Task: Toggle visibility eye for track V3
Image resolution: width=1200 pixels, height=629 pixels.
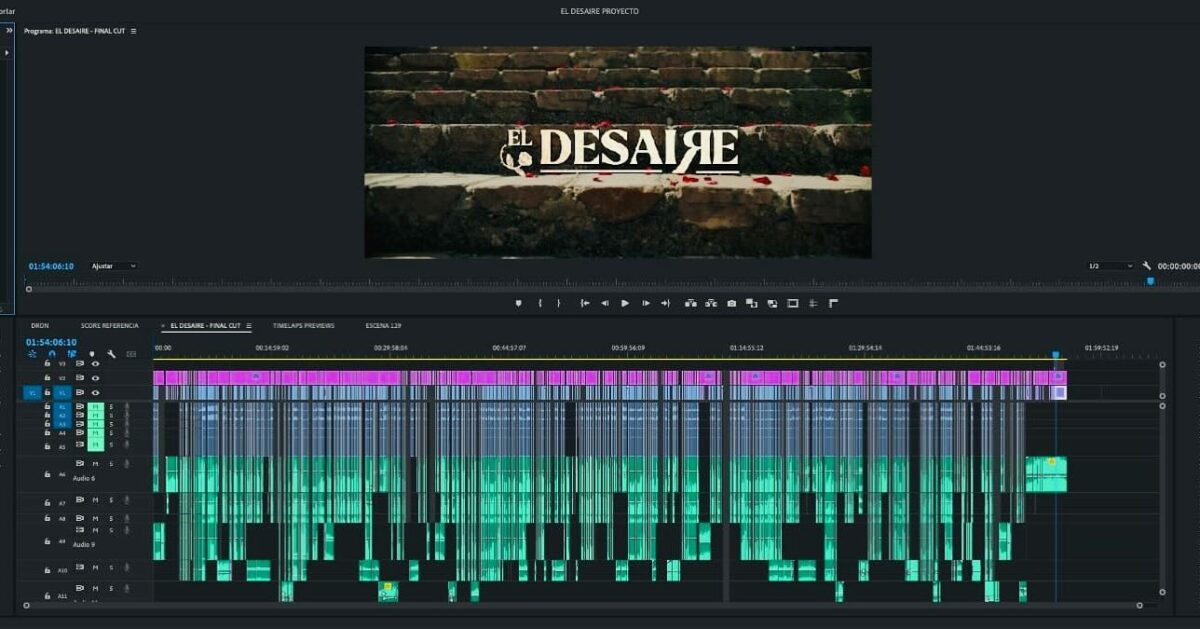Action: (x=96, y=364)
